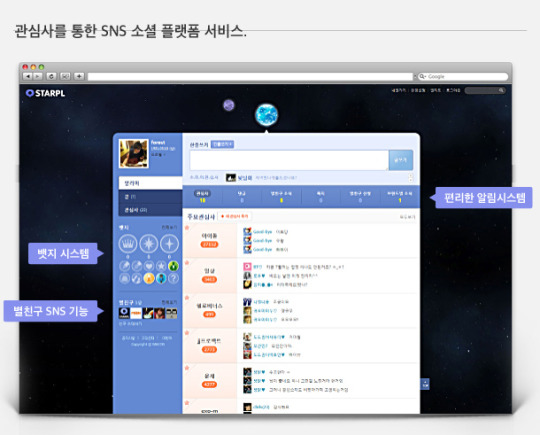Click the small star badge icon

tap(161, 266)
